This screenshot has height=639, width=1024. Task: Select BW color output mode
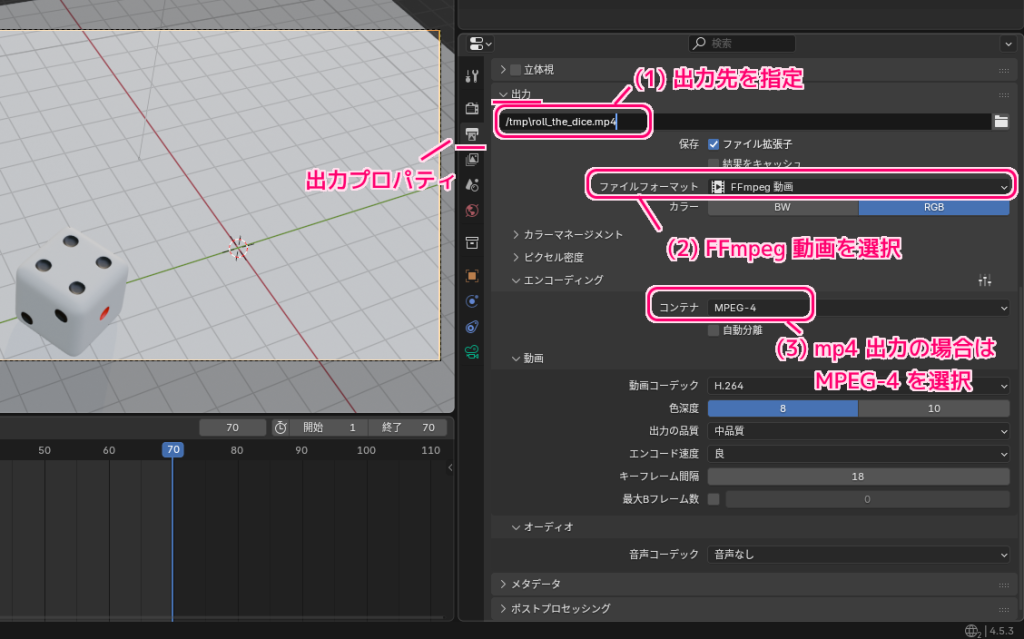pyautogui.click(x=782, y=207)
